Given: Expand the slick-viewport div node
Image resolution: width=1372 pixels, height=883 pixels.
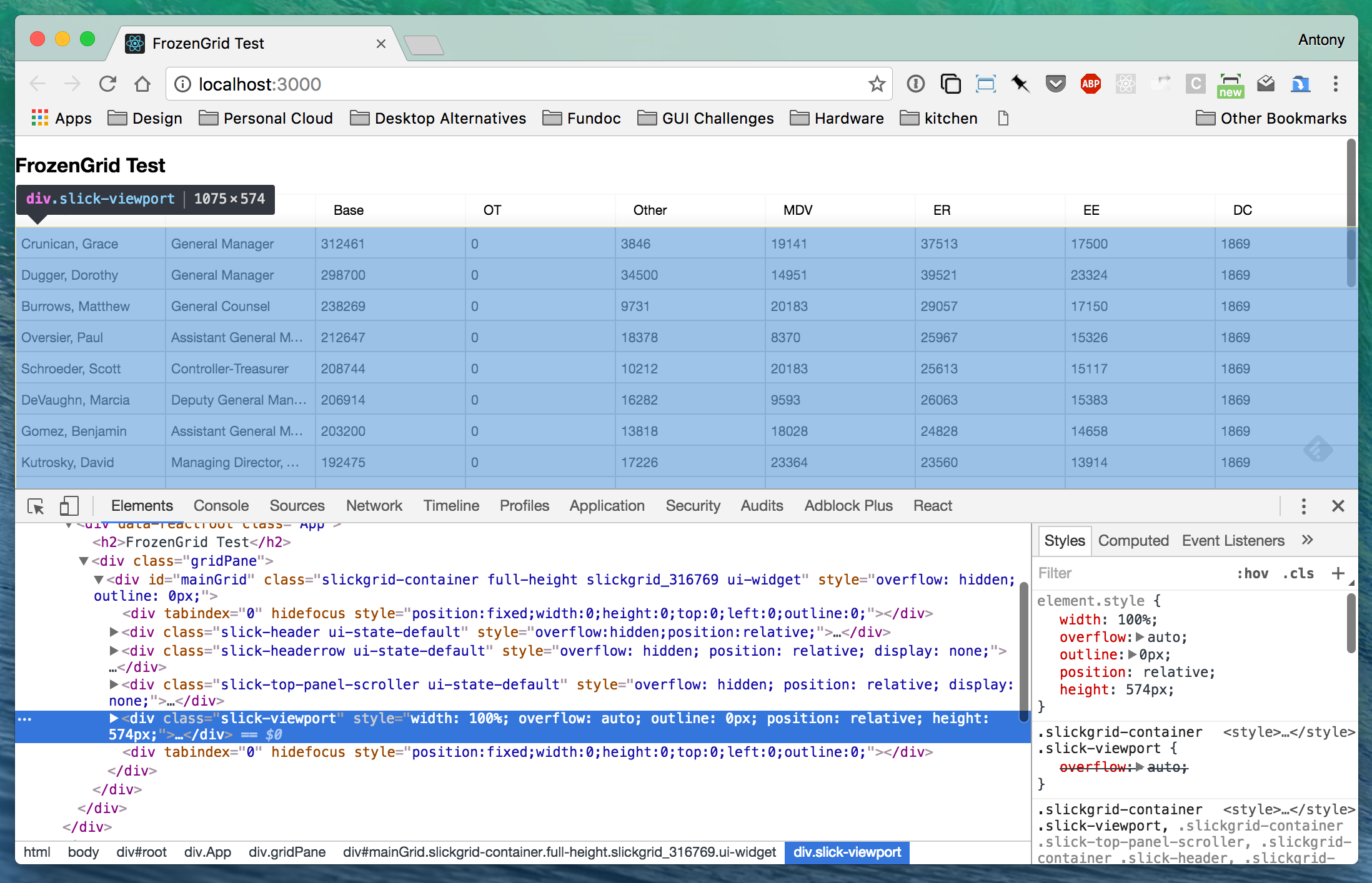Looking at the screenshot, I should pyautogui.click(x=114, y=718).
